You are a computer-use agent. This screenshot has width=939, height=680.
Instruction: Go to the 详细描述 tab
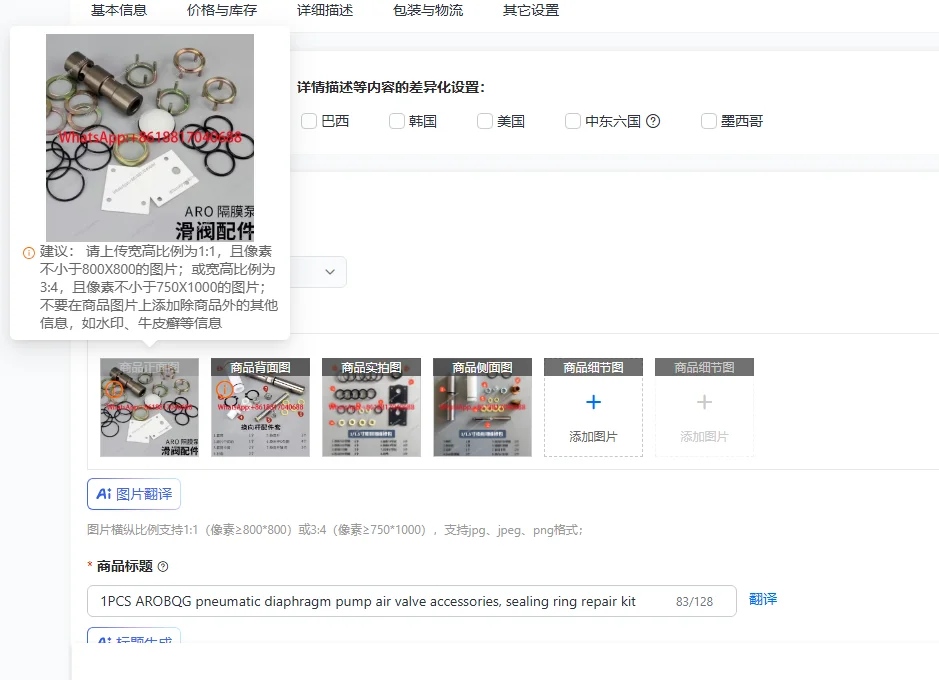325,10
